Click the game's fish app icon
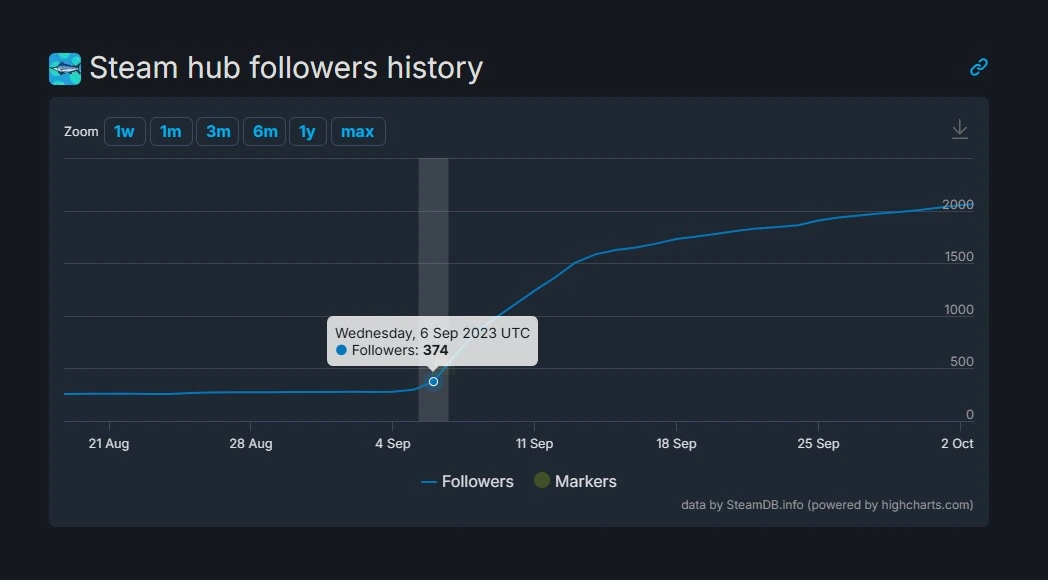The height and width of the screenshot is (580, 1048). tap(65, 69)
